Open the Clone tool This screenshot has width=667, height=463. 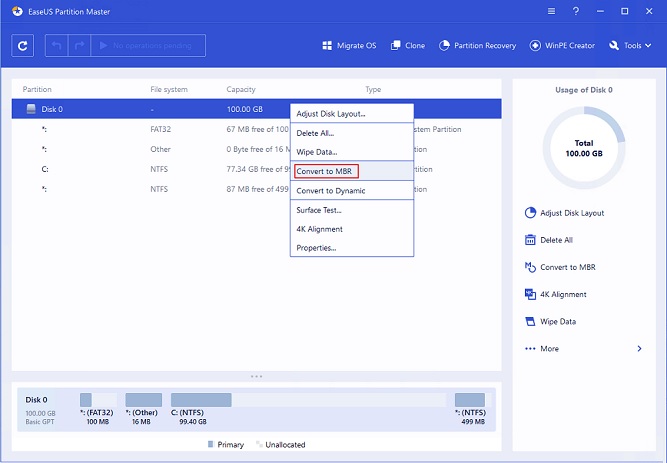pos(408,46)
